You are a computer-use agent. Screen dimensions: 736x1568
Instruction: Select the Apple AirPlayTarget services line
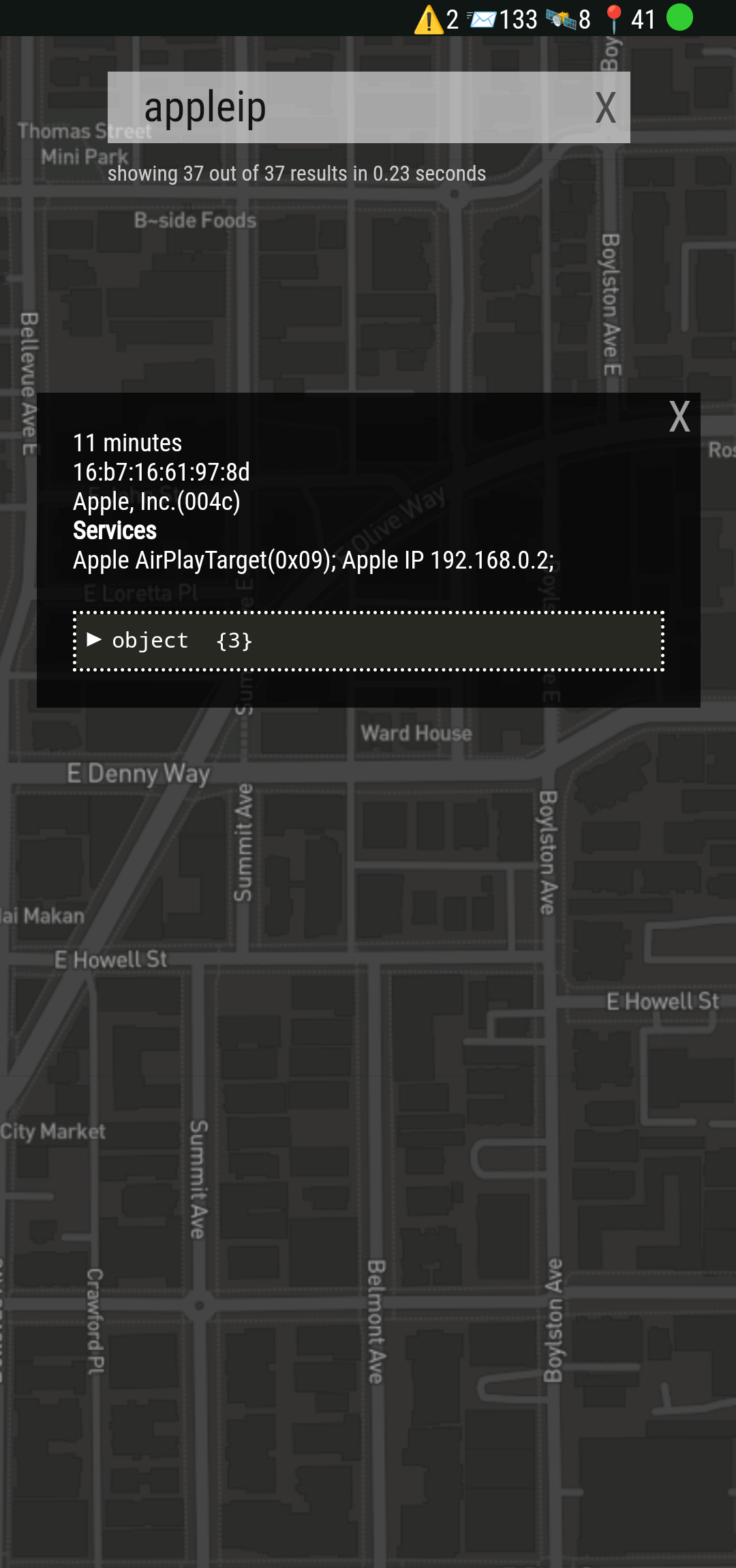pos(313,560)
